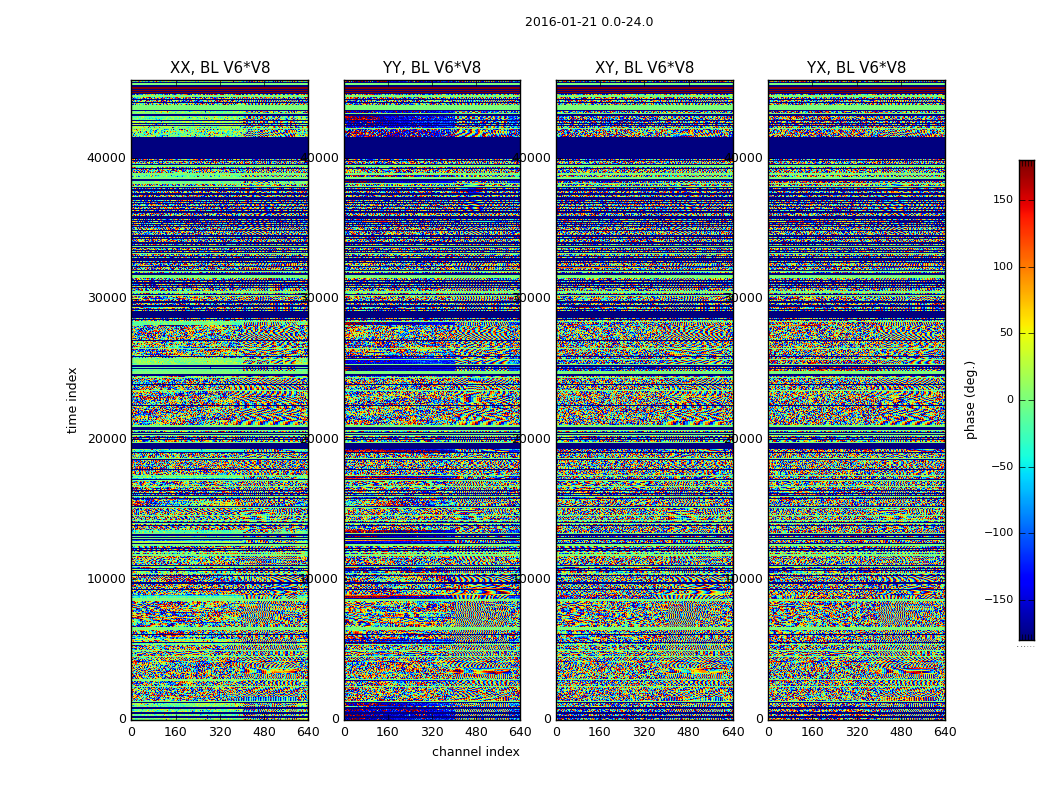Click the 0 y-tick label of XX panel
The width and height of the screenshot is (1050, 800).
[123, 719]
